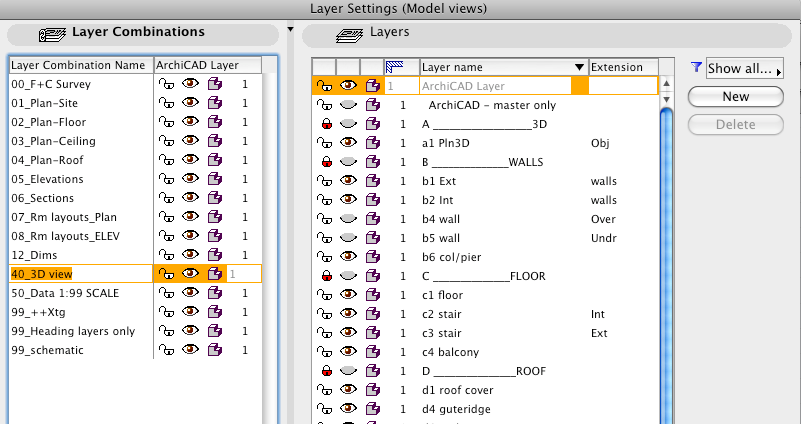Select the 08_Rm layouts_ELEV combination

[65, 236]
